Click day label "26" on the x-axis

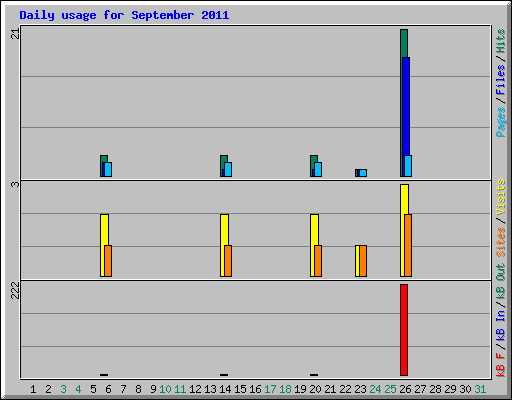405,389
